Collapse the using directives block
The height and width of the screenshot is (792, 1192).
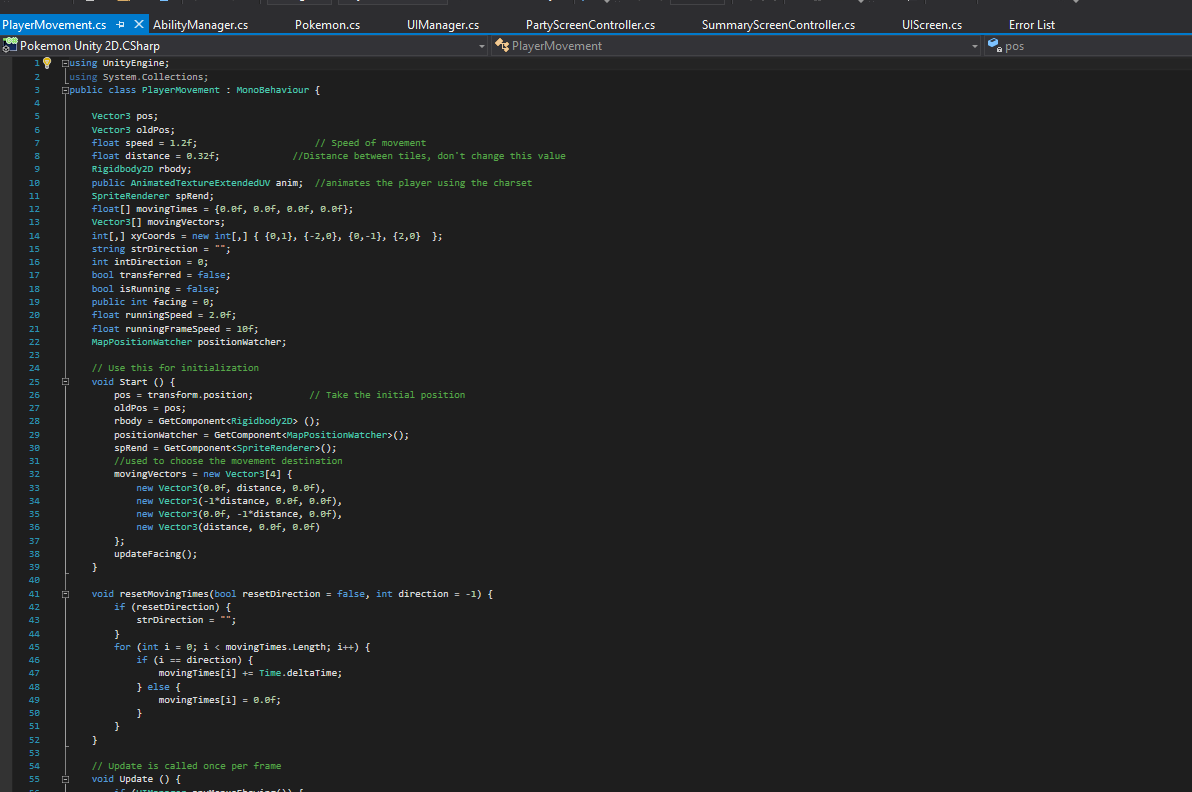tap(66, 63)
